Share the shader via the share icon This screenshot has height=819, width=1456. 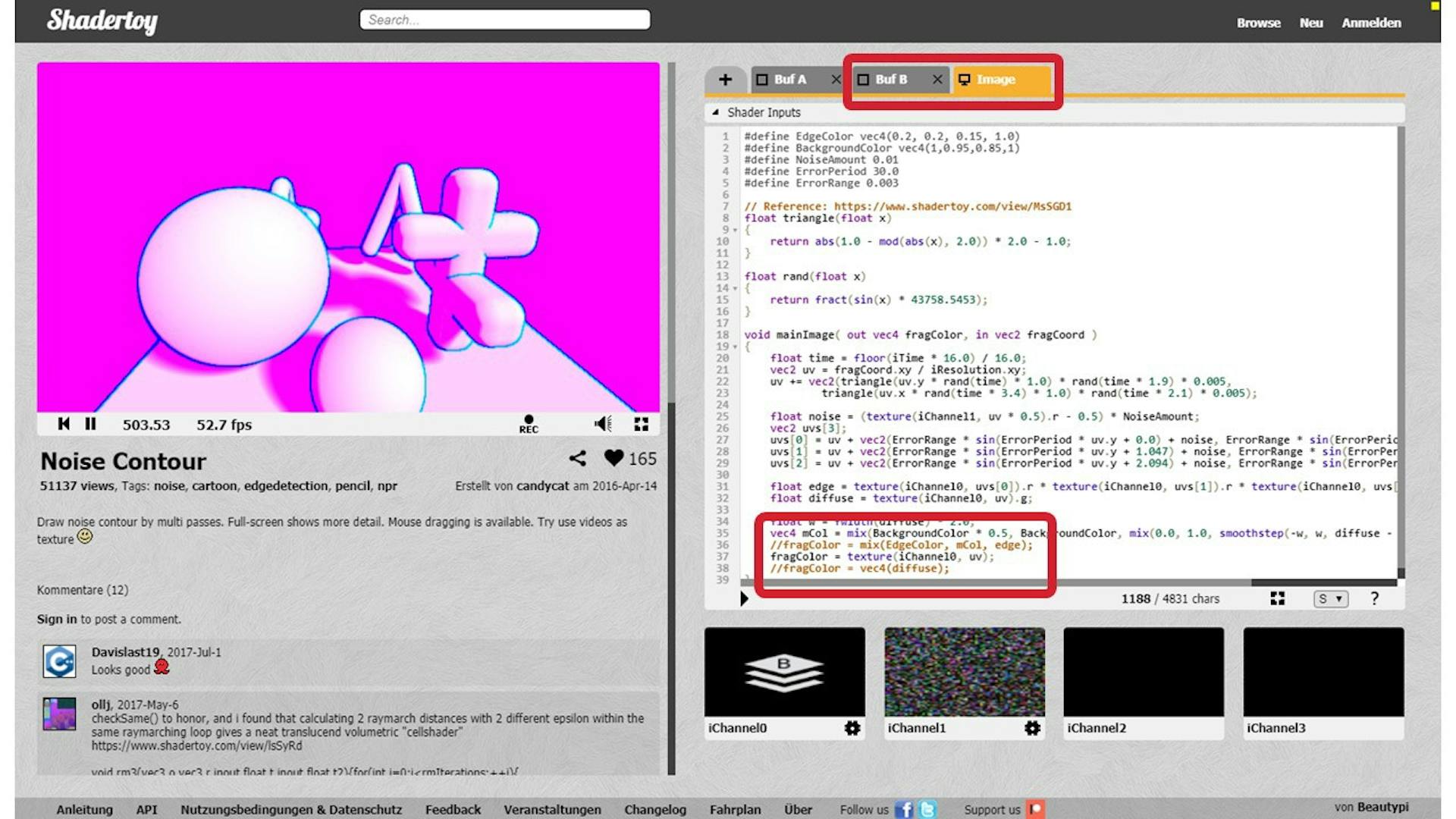pos(578,458)
